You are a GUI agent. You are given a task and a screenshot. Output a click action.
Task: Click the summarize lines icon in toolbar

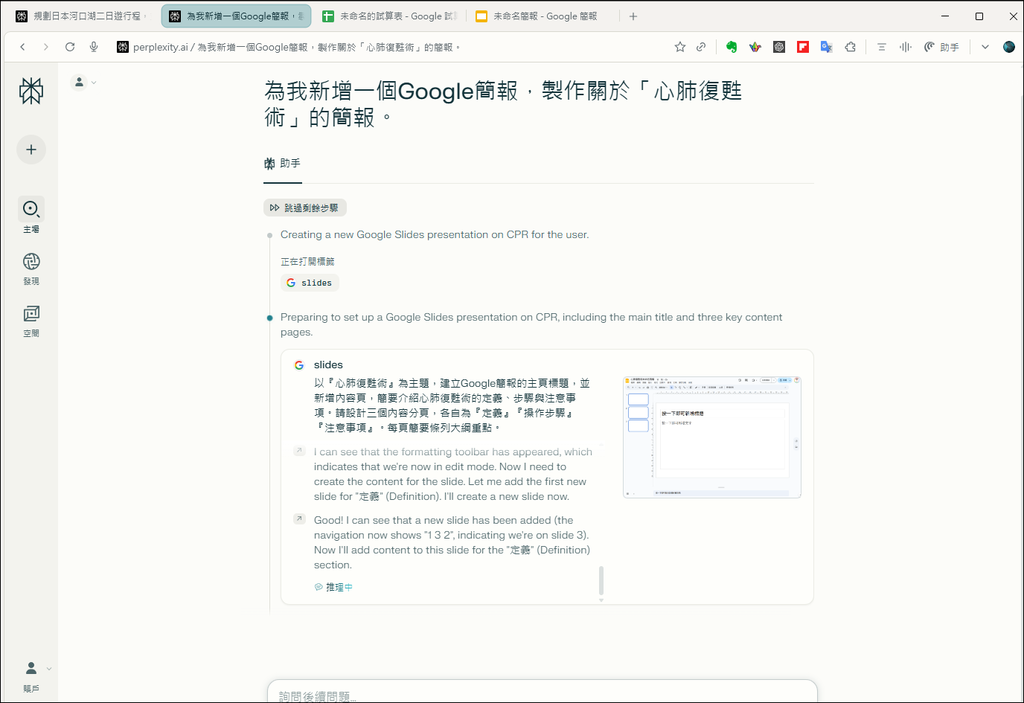click(882, 47)
